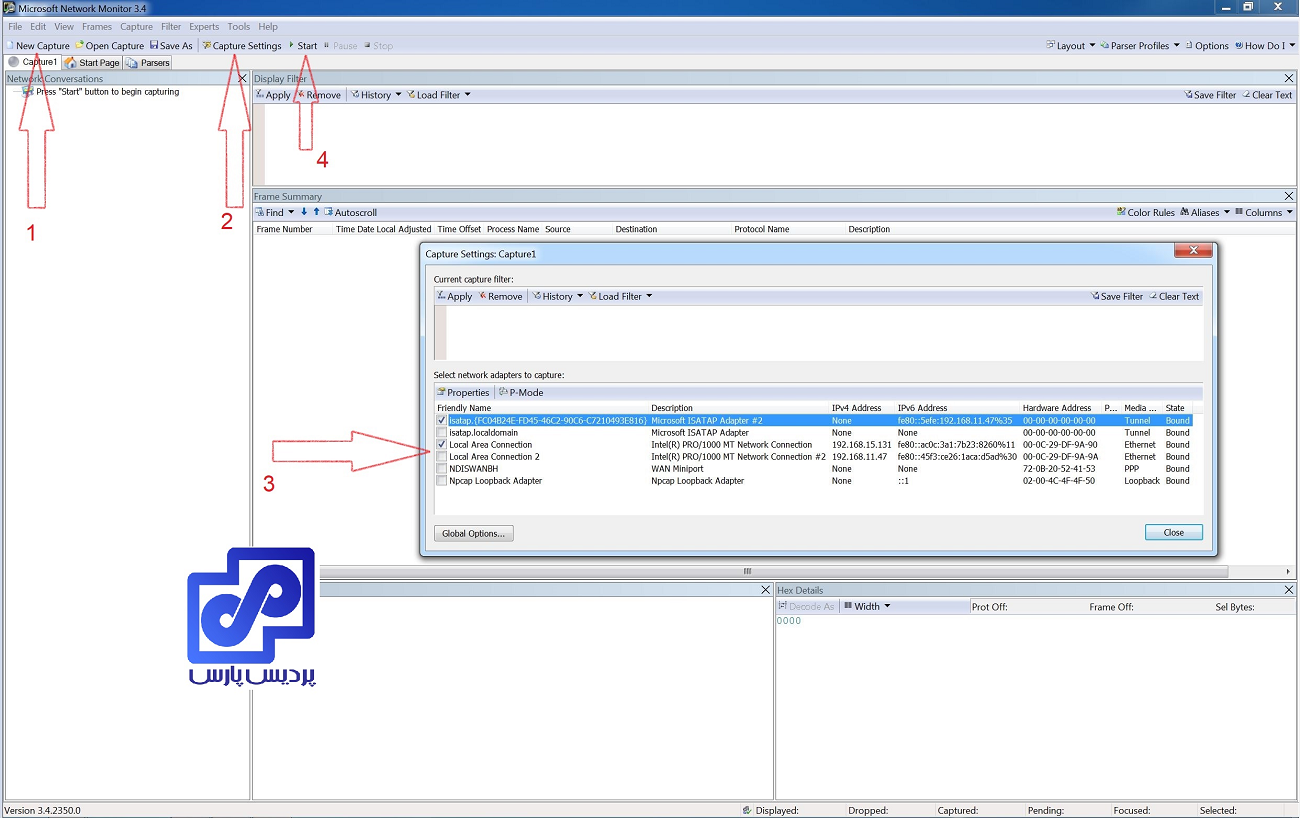
Task: Uncheck the Local Area Connection checkbox
Action: [442, 445]
